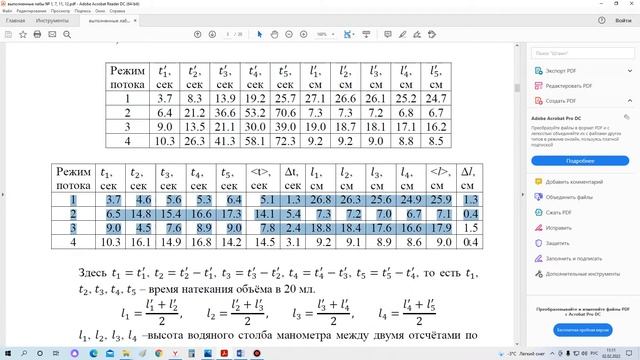Click the page number input field
The image size is (640, 360).
coord(228,35)
